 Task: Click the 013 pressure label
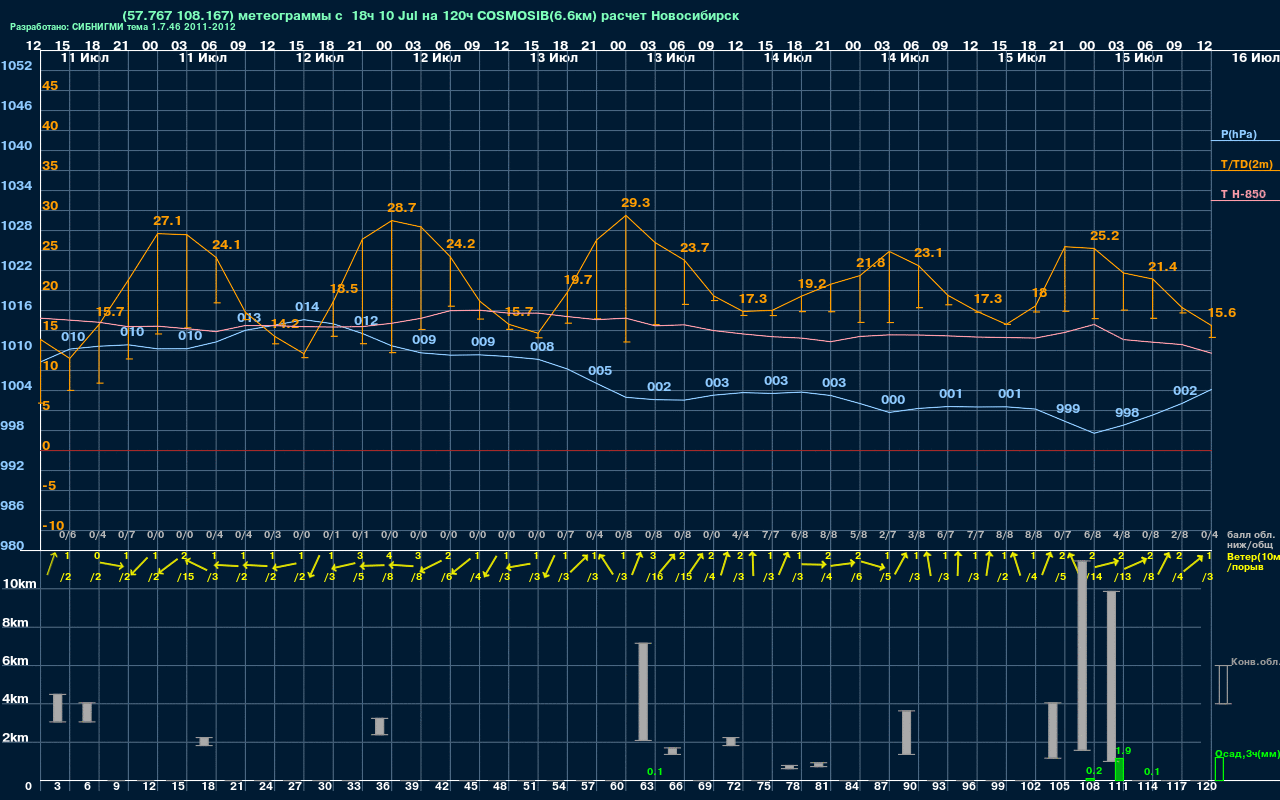(249, 318)
